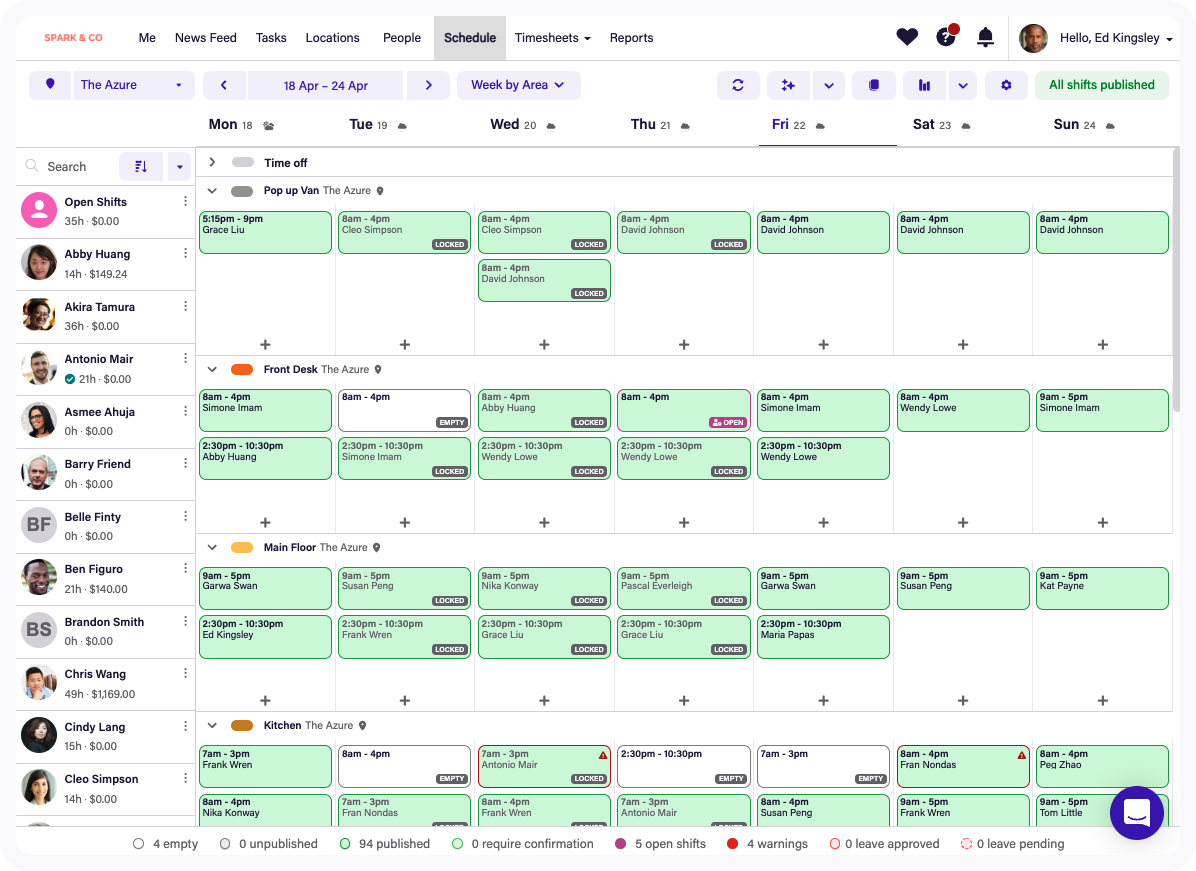Open schedule settings gear icon
This screenshot has height=871, width=1196.
click(1006, 85)
